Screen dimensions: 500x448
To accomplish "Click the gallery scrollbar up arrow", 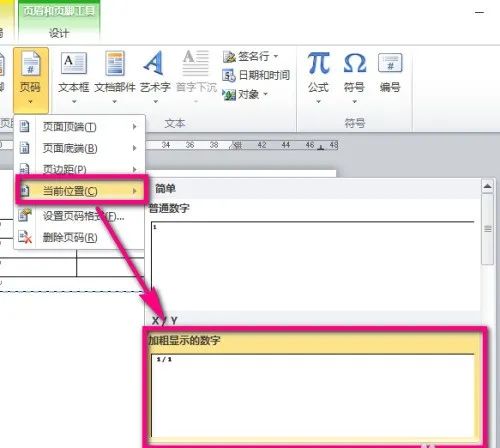I will [487, 186].
